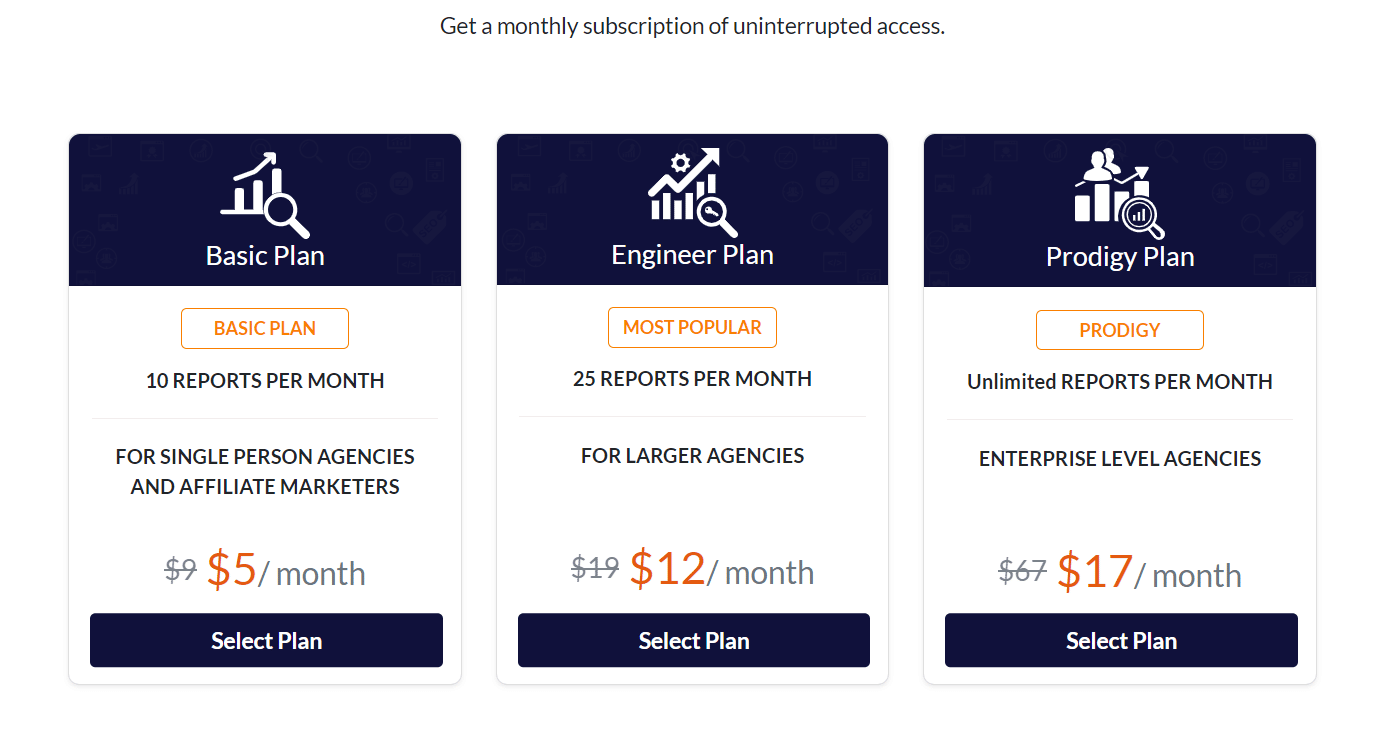The image size is (1392, 732).
Task: Click the 10 REPORTS PER MONTH text
Action: click(x=265, y=380)
